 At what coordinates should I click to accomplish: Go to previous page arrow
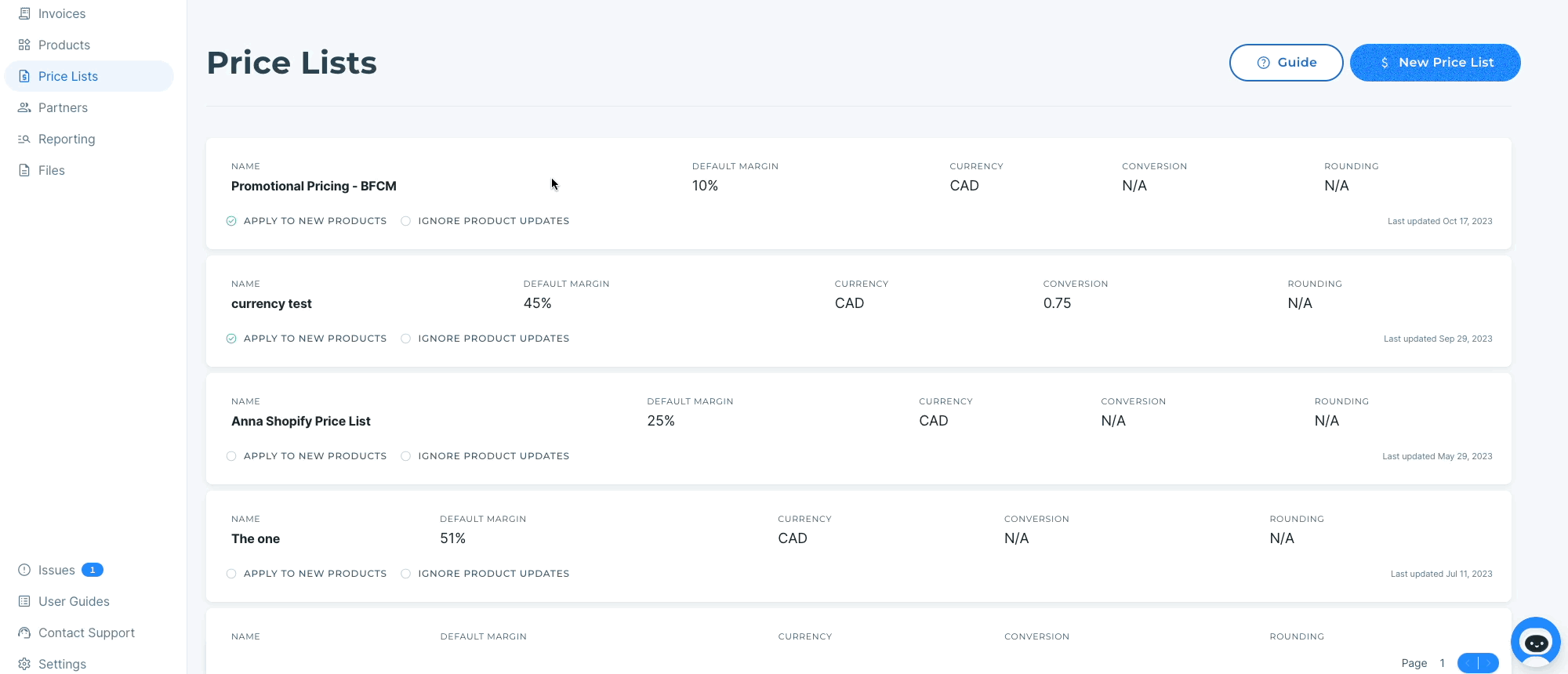click(x=1468, y=663)
